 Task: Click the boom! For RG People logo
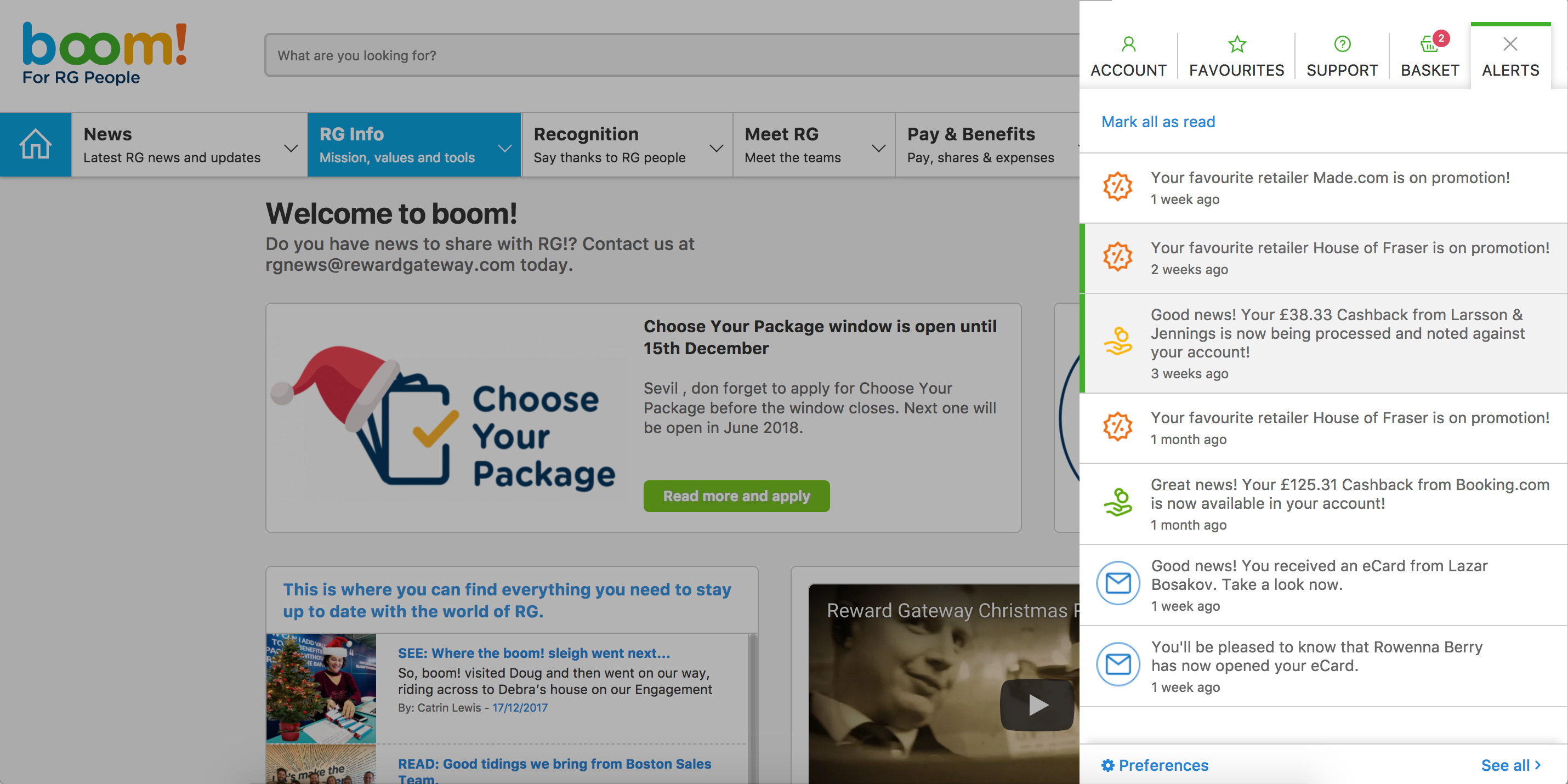pos(104,54)
